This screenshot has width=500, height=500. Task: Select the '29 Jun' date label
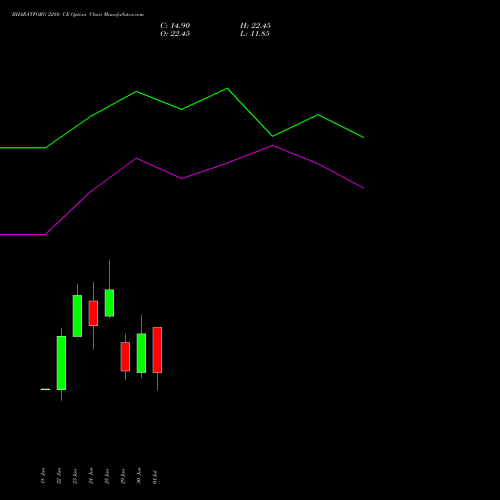pos(123,476)
